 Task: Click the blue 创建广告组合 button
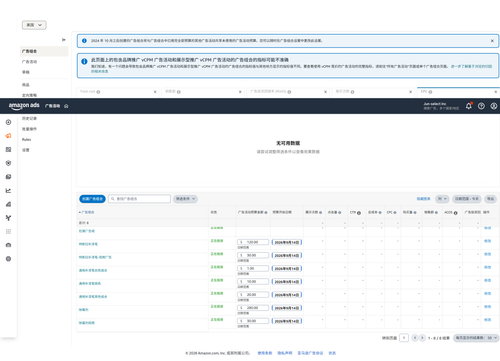[92, 199]
